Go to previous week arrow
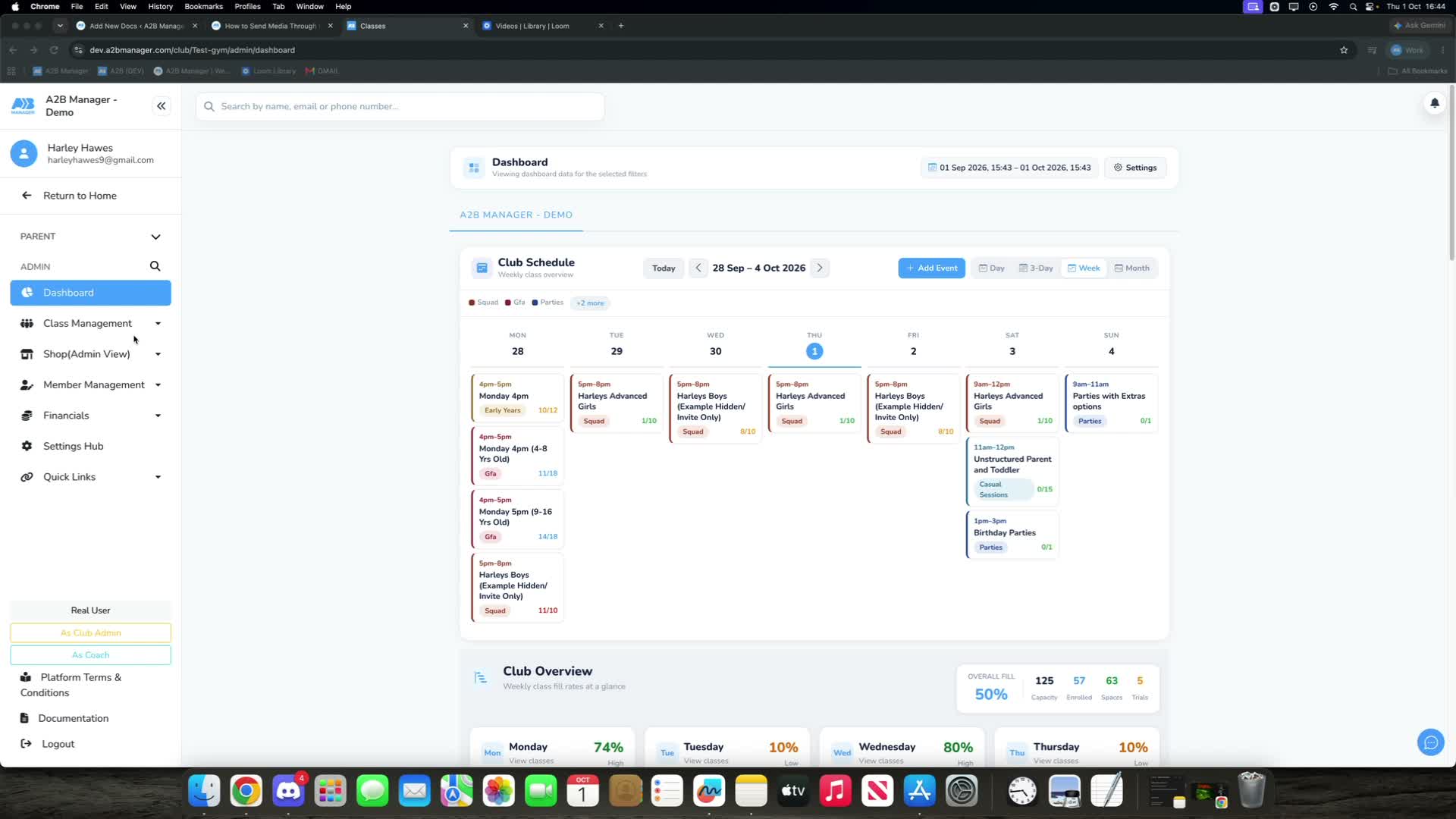The width and height of the screenshot is (1456, 819). click(698, 268)
